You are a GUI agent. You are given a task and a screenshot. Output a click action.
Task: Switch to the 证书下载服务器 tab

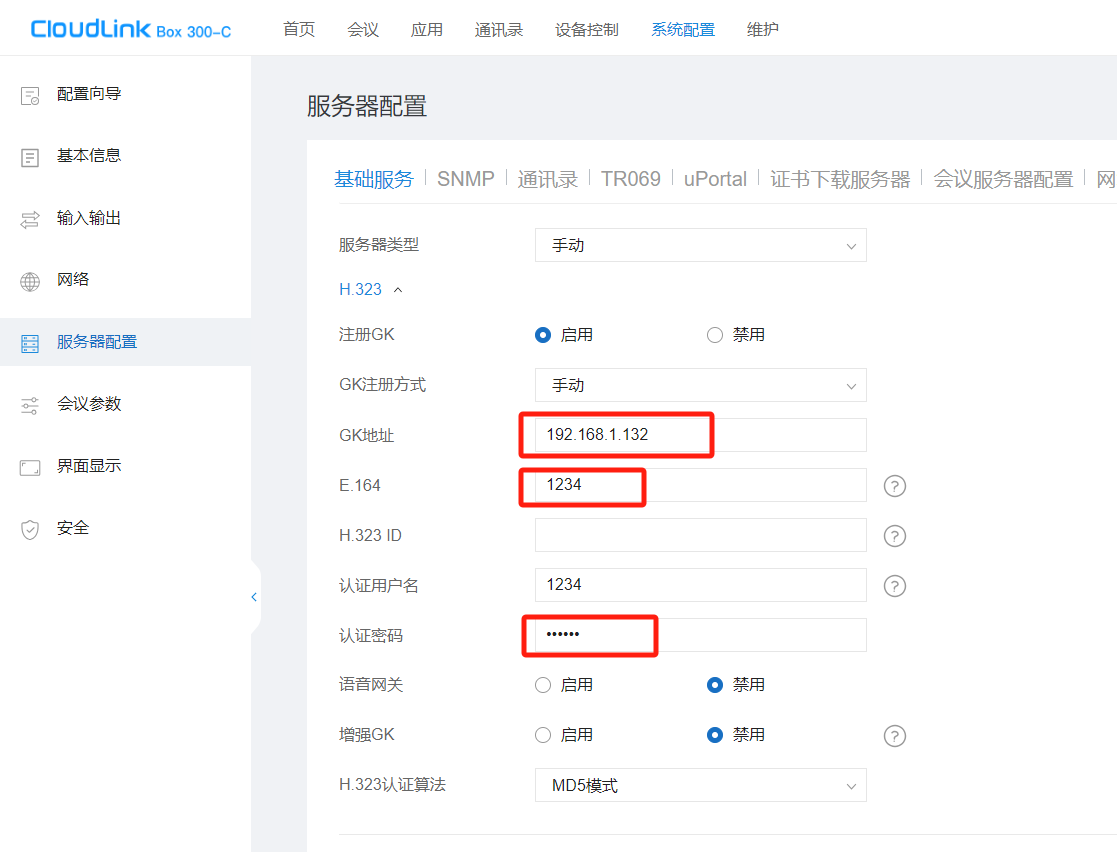(x=840, y=179)
